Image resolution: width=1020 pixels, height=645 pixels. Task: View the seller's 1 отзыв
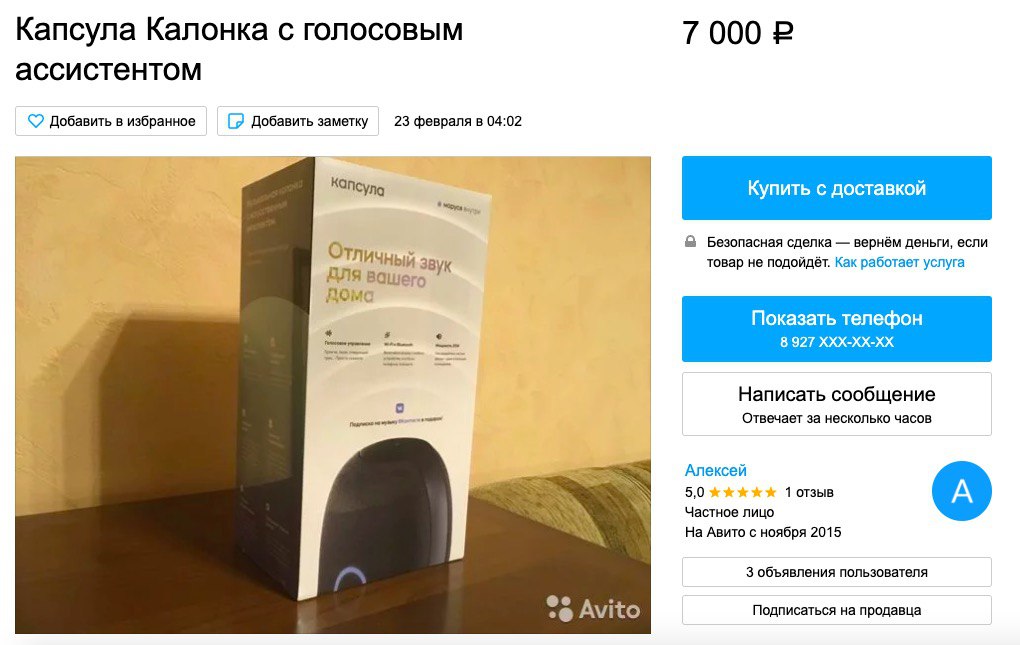809,492
